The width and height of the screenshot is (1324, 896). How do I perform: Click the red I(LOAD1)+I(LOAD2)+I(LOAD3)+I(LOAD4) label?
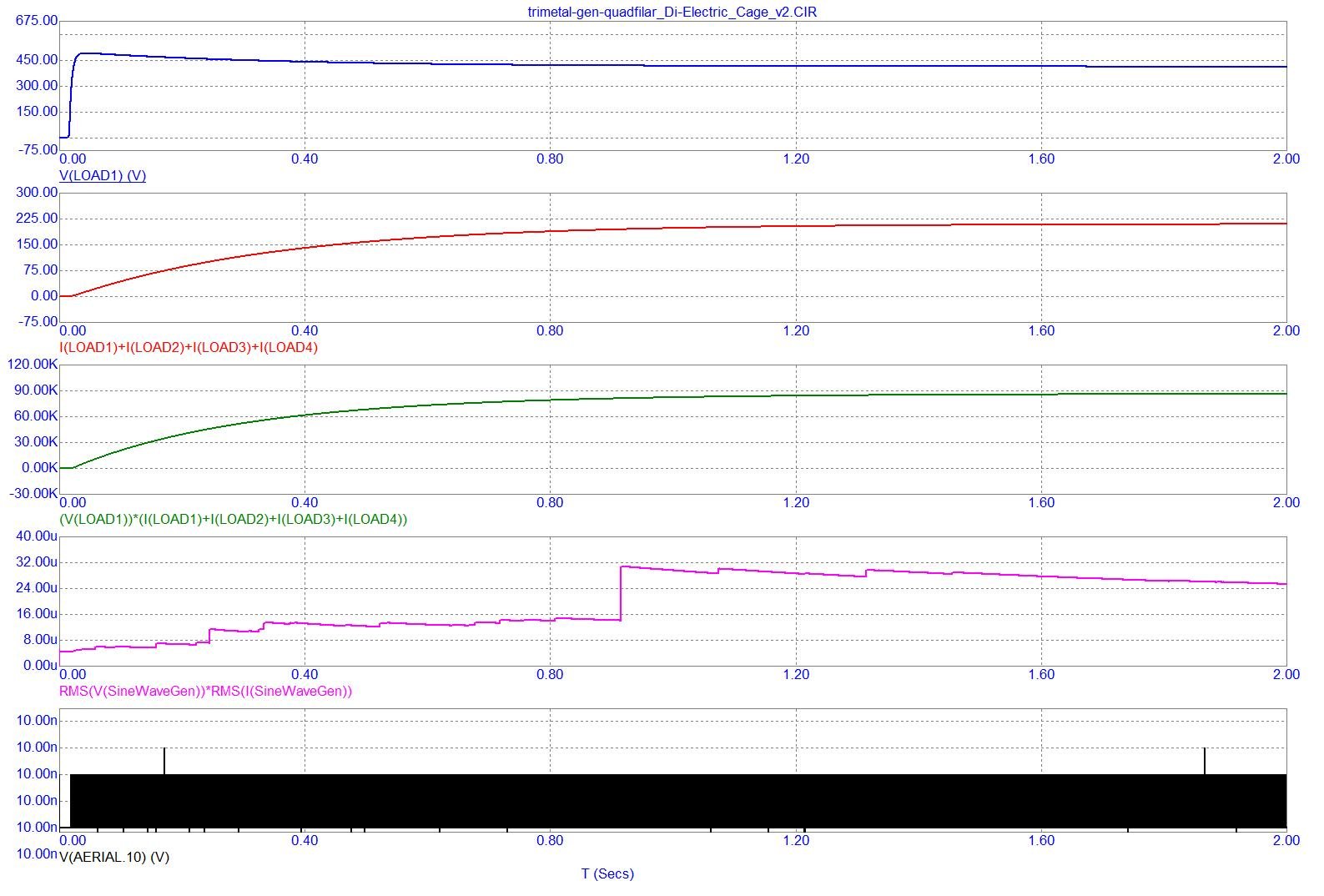click(189, 348)
